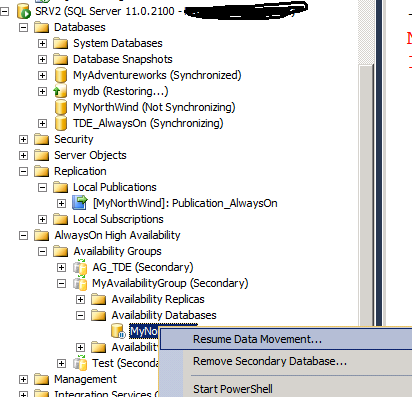The height and width of the screenshot is (397, 412).
Task: Expand the Management node
Action: tap(23, 379)
